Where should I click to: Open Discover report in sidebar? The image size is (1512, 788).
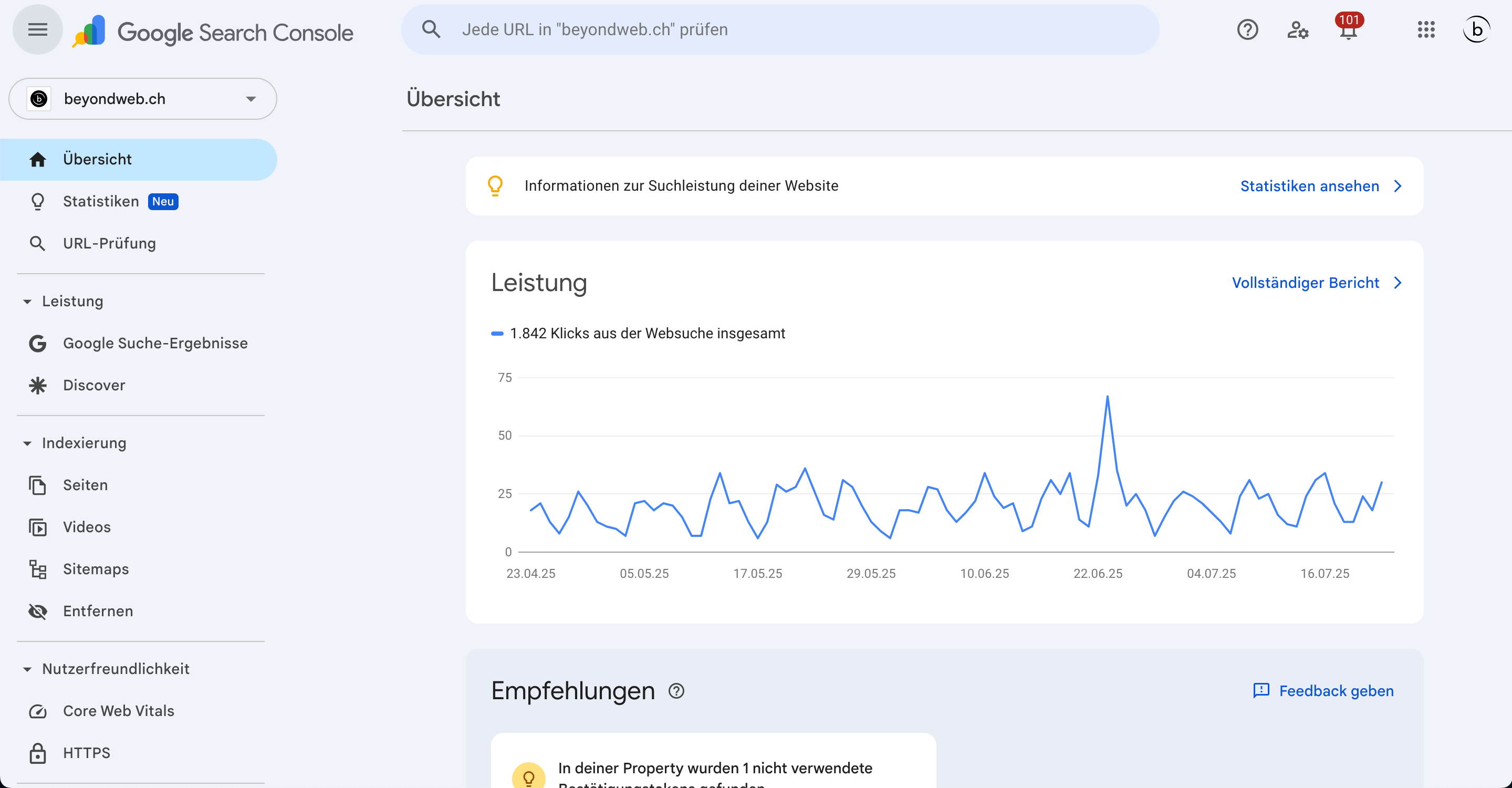139,385
